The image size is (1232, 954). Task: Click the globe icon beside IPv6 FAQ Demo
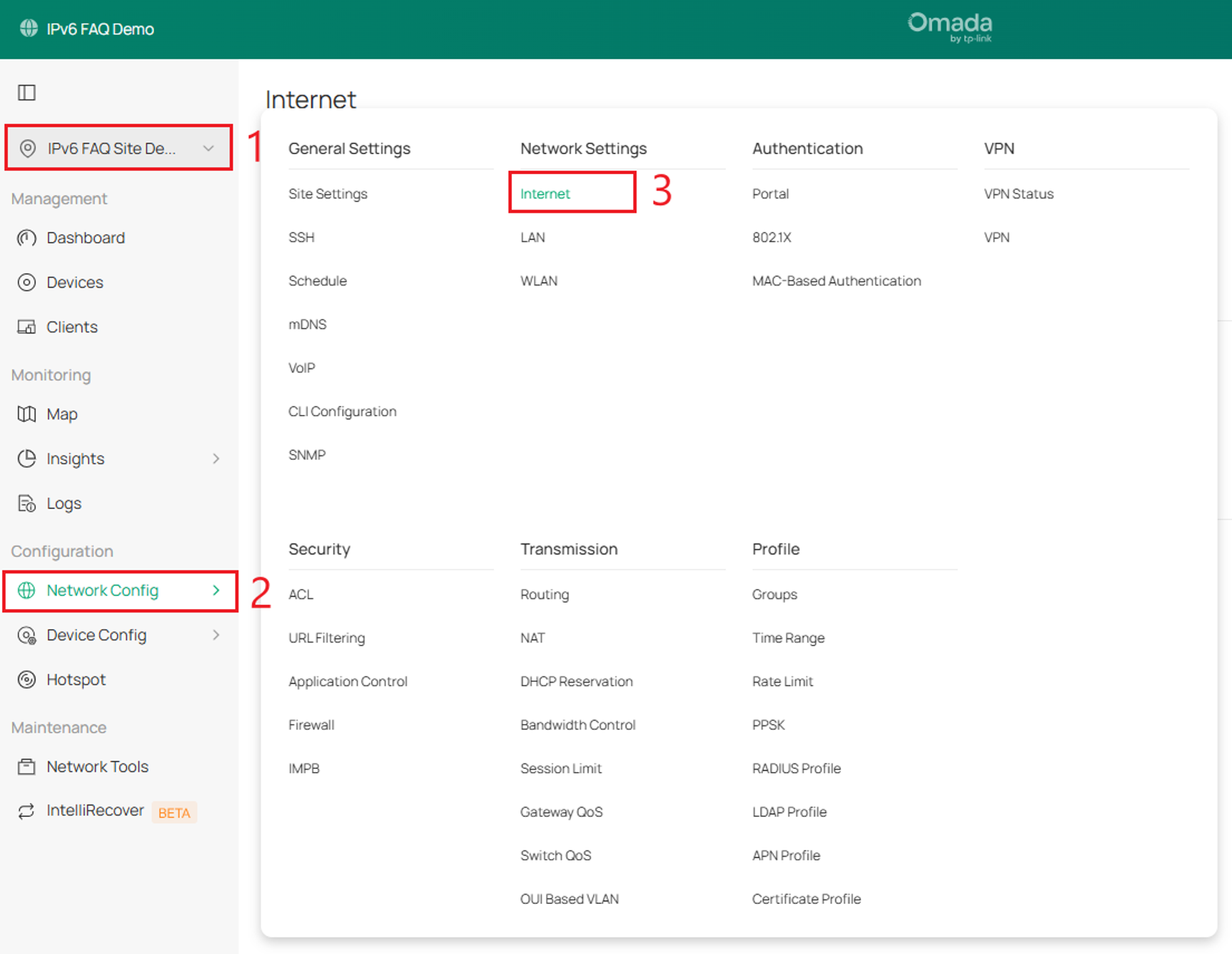(29, 29)
